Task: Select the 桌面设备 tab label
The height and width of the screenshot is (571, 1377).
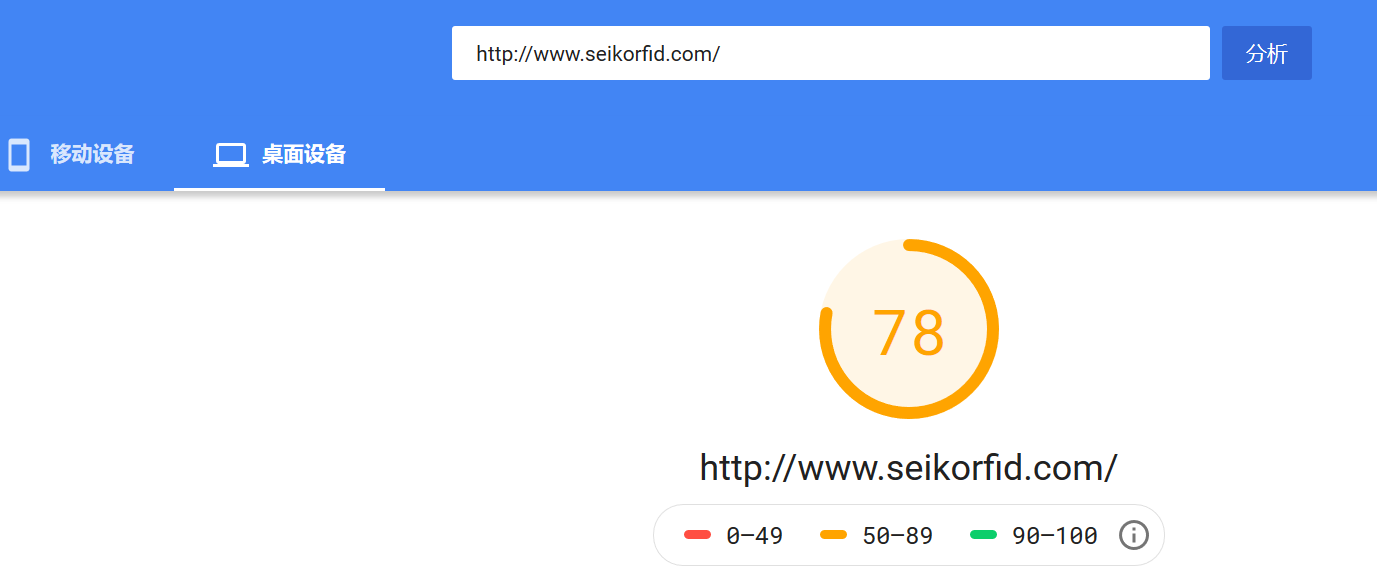Action: (304, 155)
